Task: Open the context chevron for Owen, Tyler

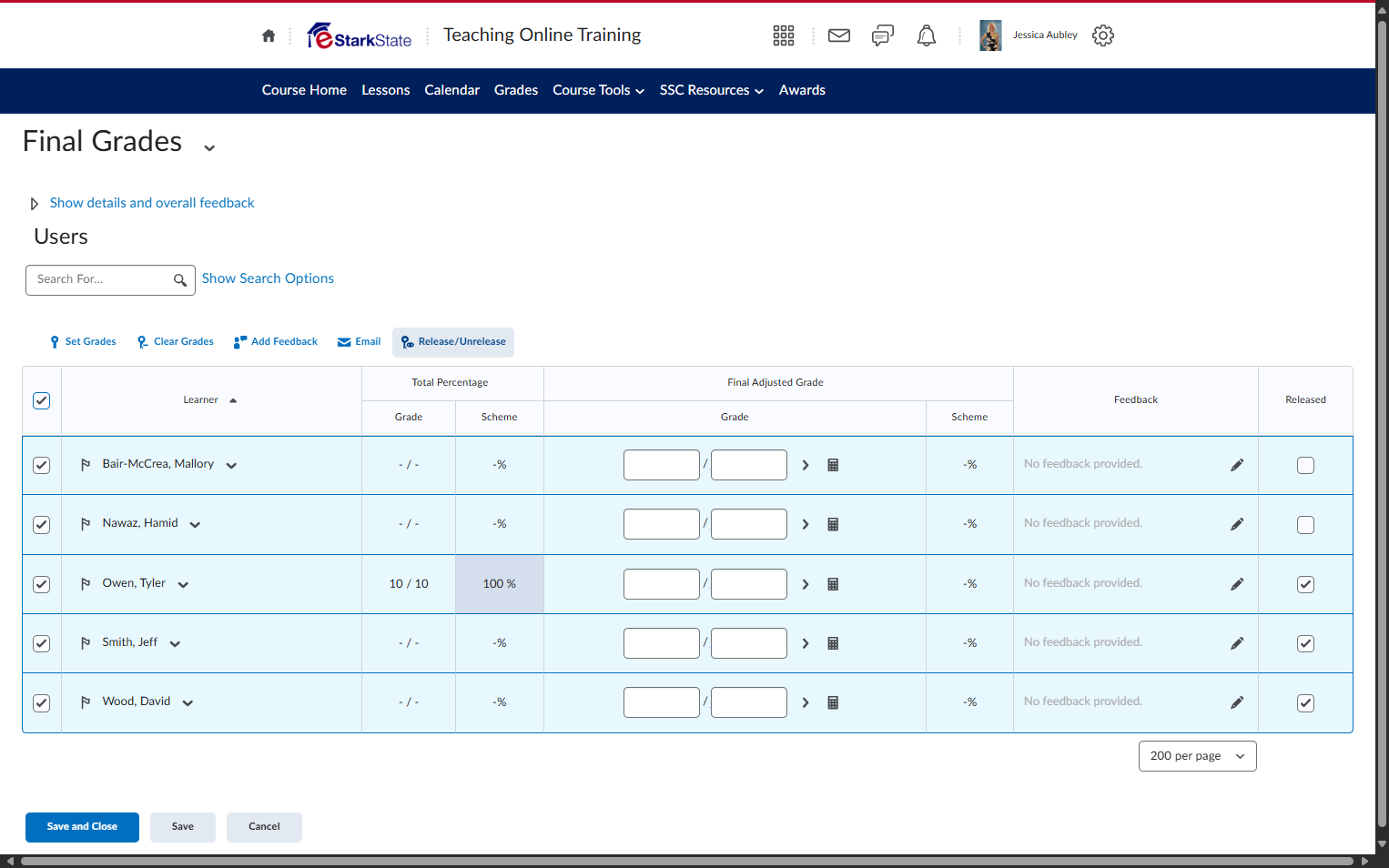Action: tap(183, 585)
